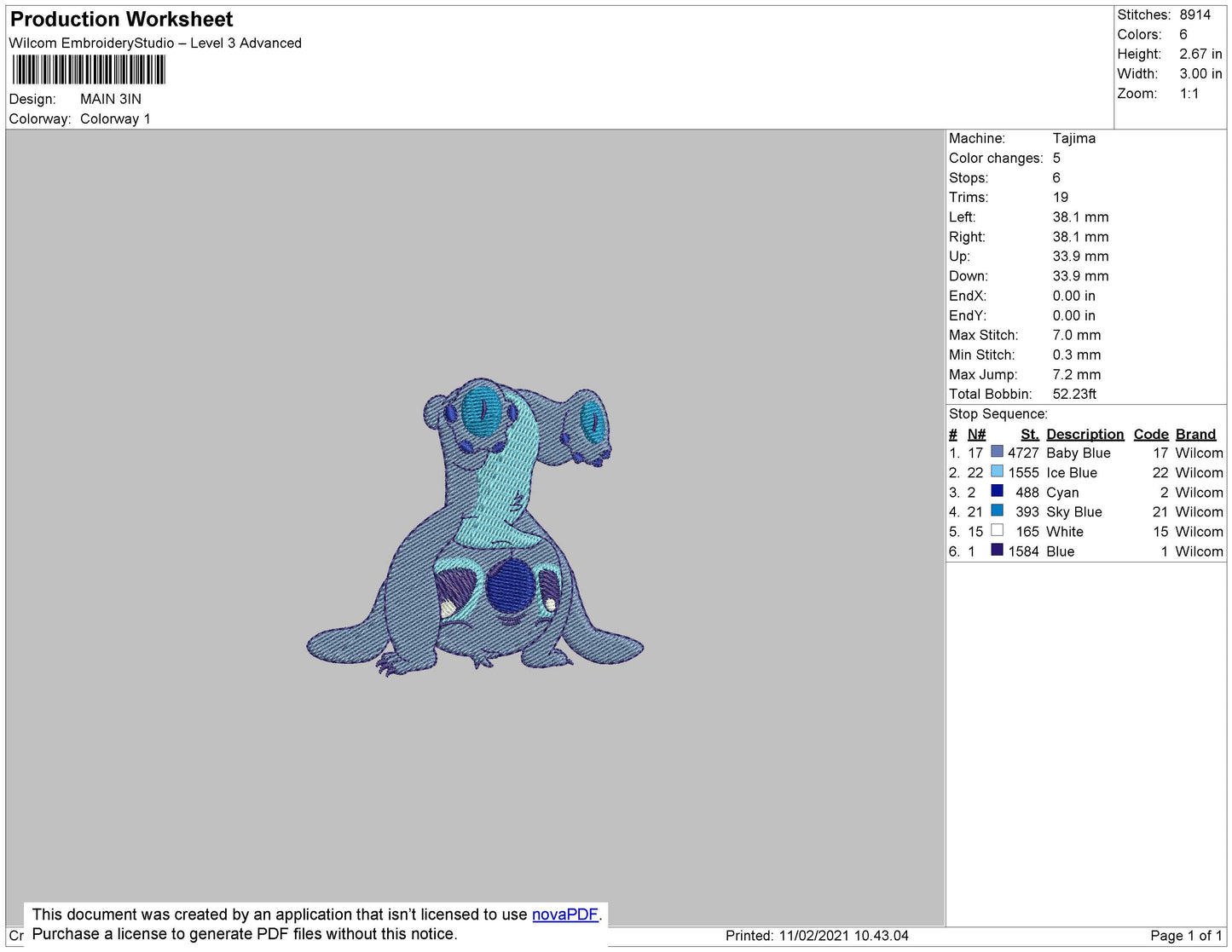Image resolution: width=1232 pixels, height=952 pixels.
Task: Select the Description column header
Action: 1085,434
